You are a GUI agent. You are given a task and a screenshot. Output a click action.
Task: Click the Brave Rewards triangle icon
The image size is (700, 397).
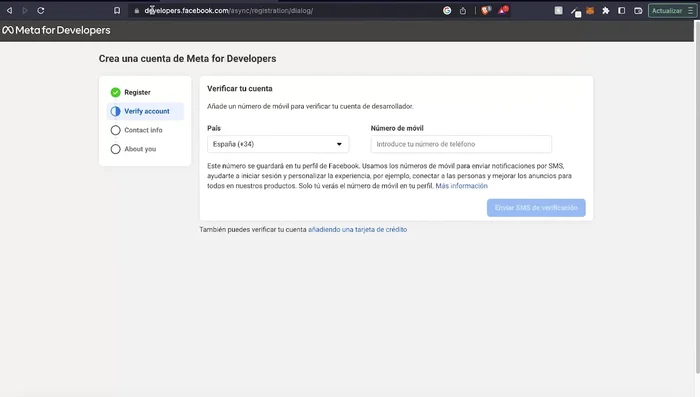[503, 10]
